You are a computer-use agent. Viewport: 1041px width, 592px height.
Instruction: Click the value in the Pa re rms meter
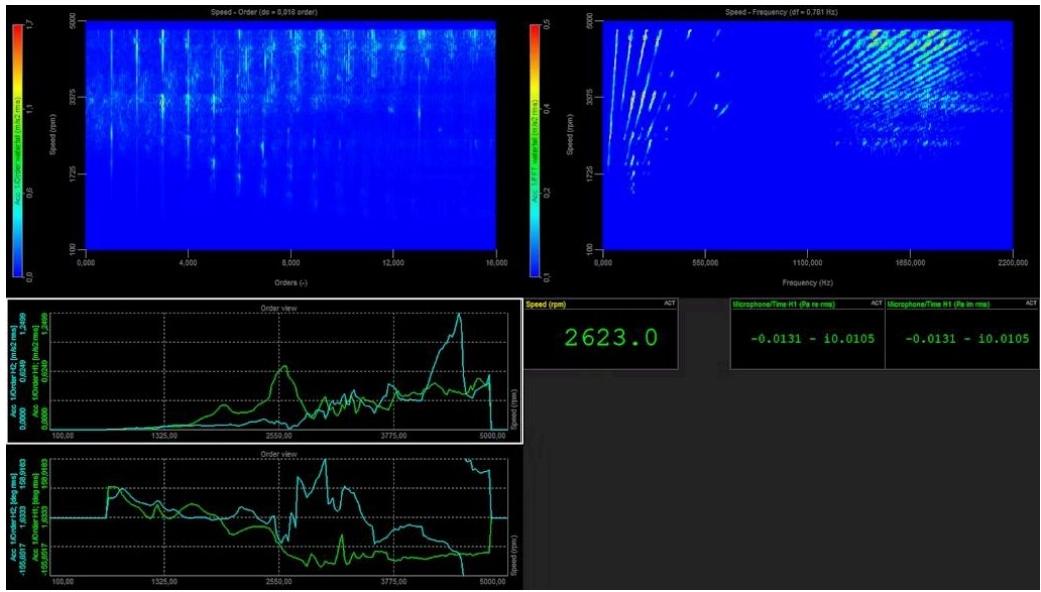pyautogui.click(x=813, y=339)
